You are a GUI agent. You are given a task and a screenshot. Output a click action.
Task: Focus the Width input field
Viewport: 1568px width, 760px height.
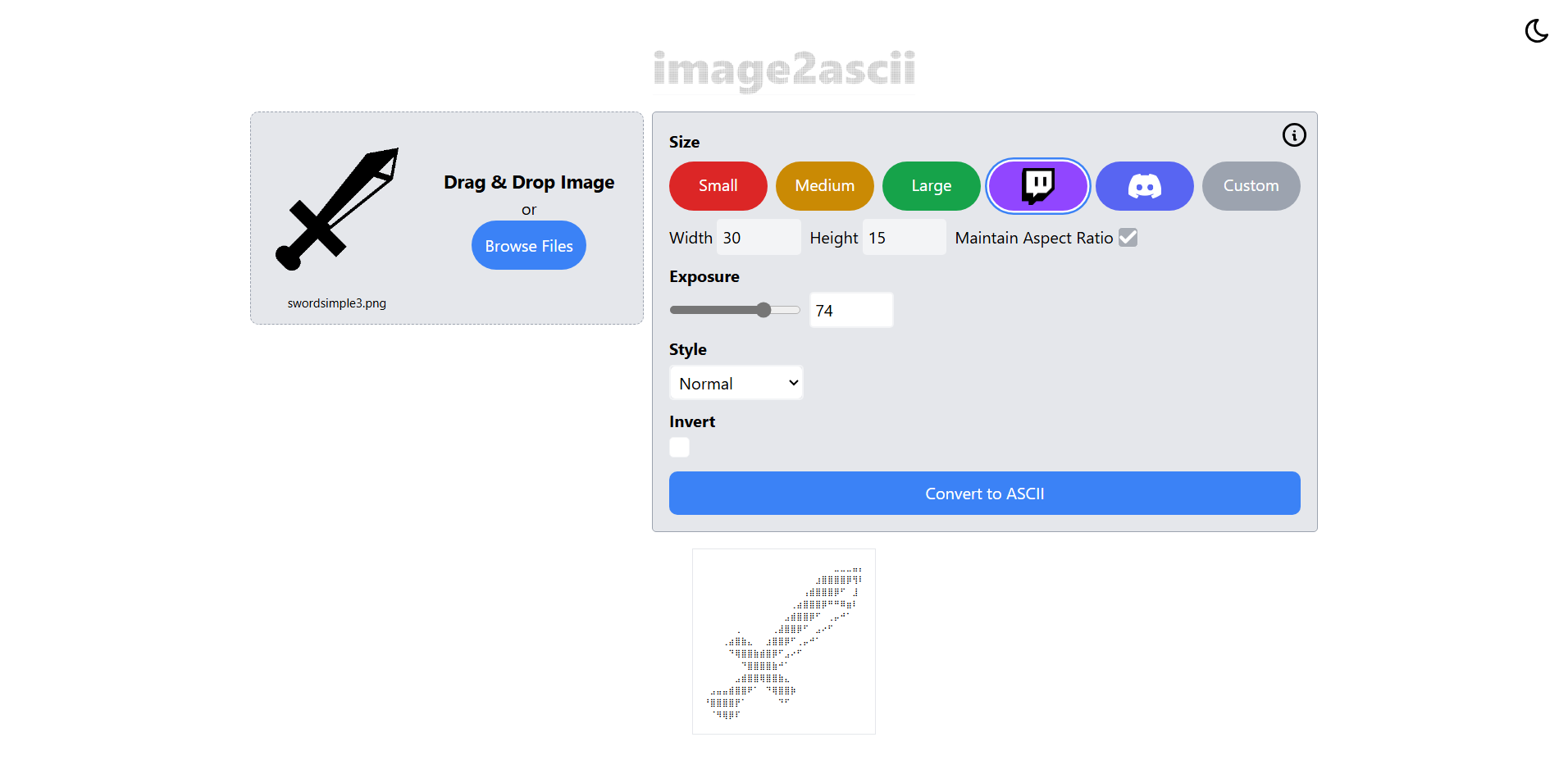pyautogui.click(x=758, y=238)
